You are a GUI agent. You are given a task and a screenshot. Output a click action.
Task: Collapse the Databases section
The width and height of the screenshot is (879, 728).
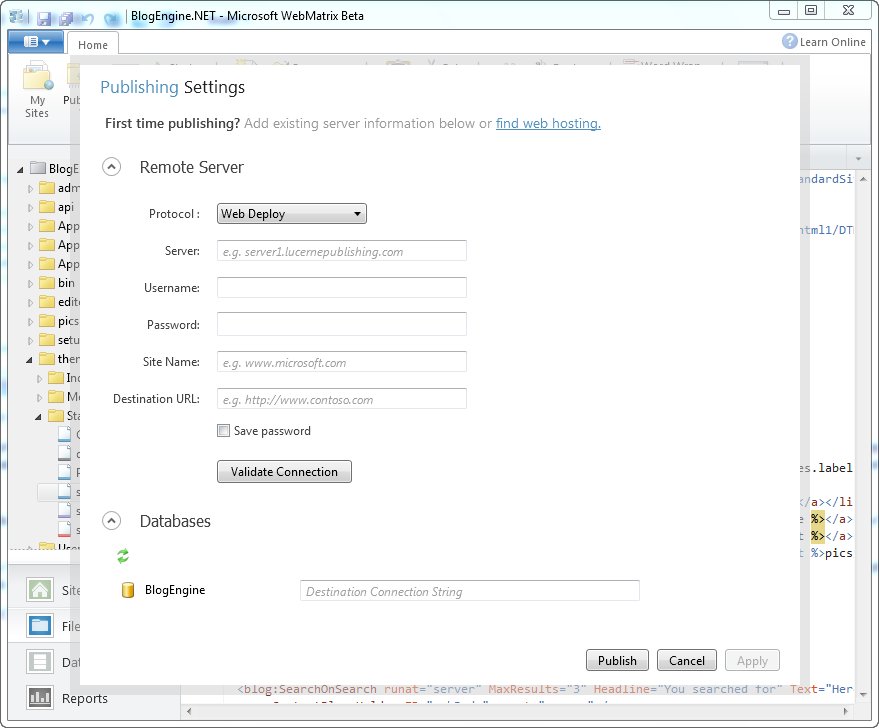112,521
